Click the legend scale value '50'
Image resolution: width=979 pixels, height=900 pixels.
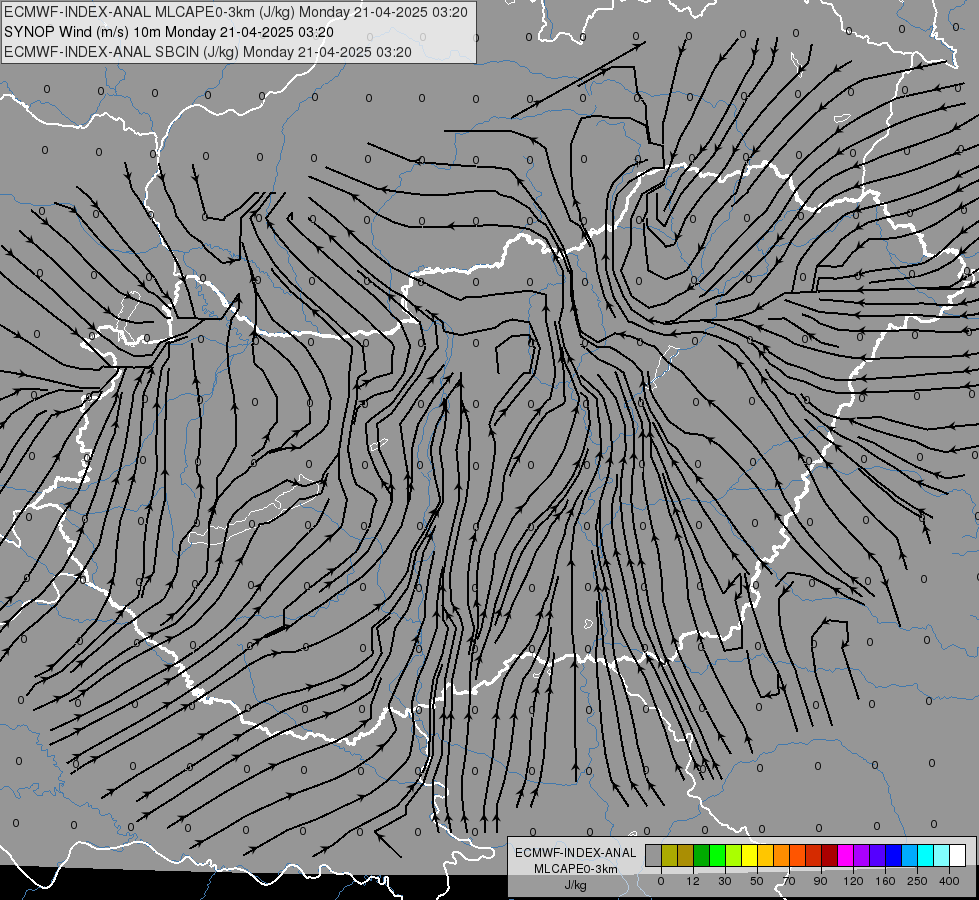click(757, 881)
